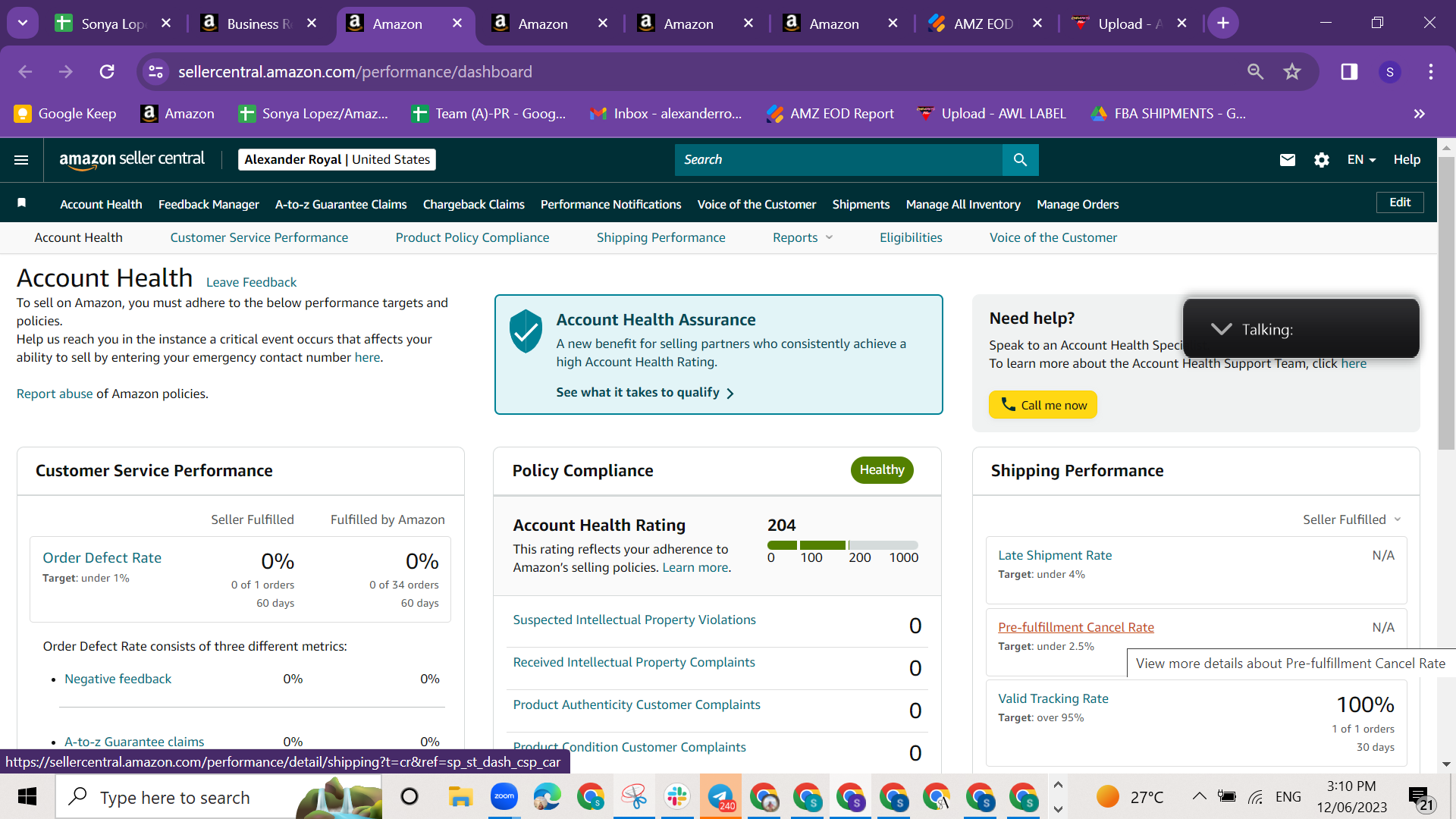Open the Customer Service Performance tab
This screenshot has width=1456, height=819.
259,238
